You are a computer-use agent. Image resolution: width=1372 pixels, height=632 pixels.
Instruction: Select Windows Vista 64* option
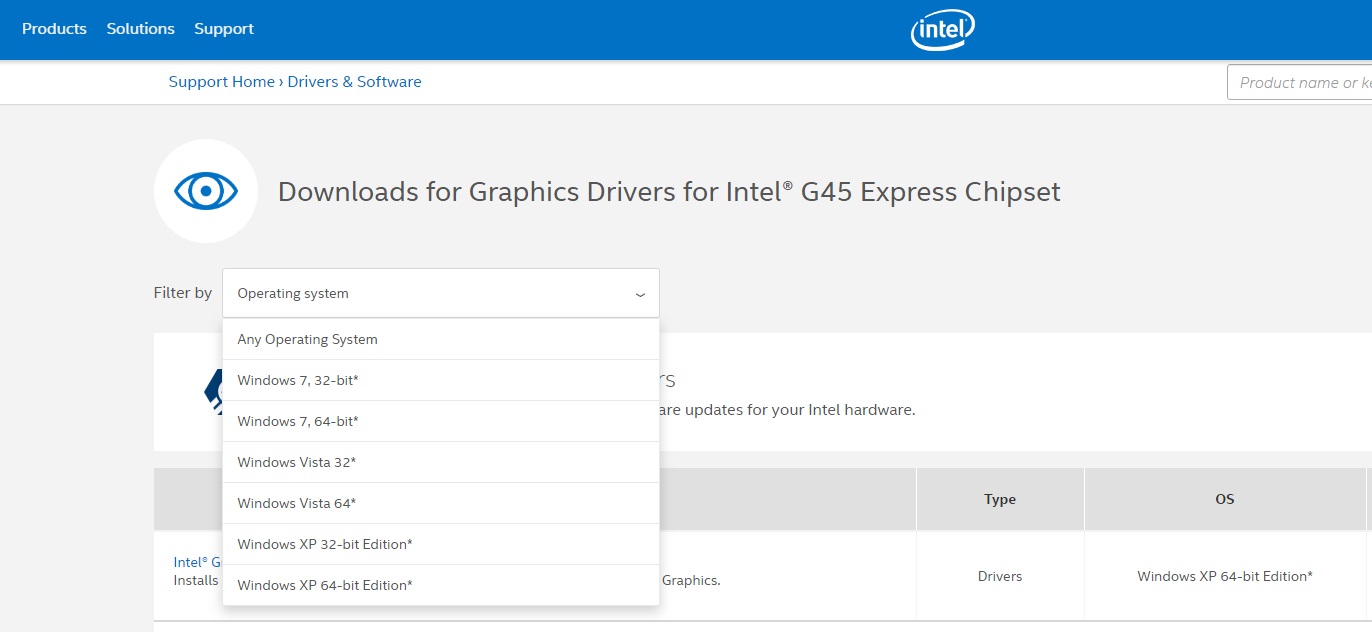[441, 504]
